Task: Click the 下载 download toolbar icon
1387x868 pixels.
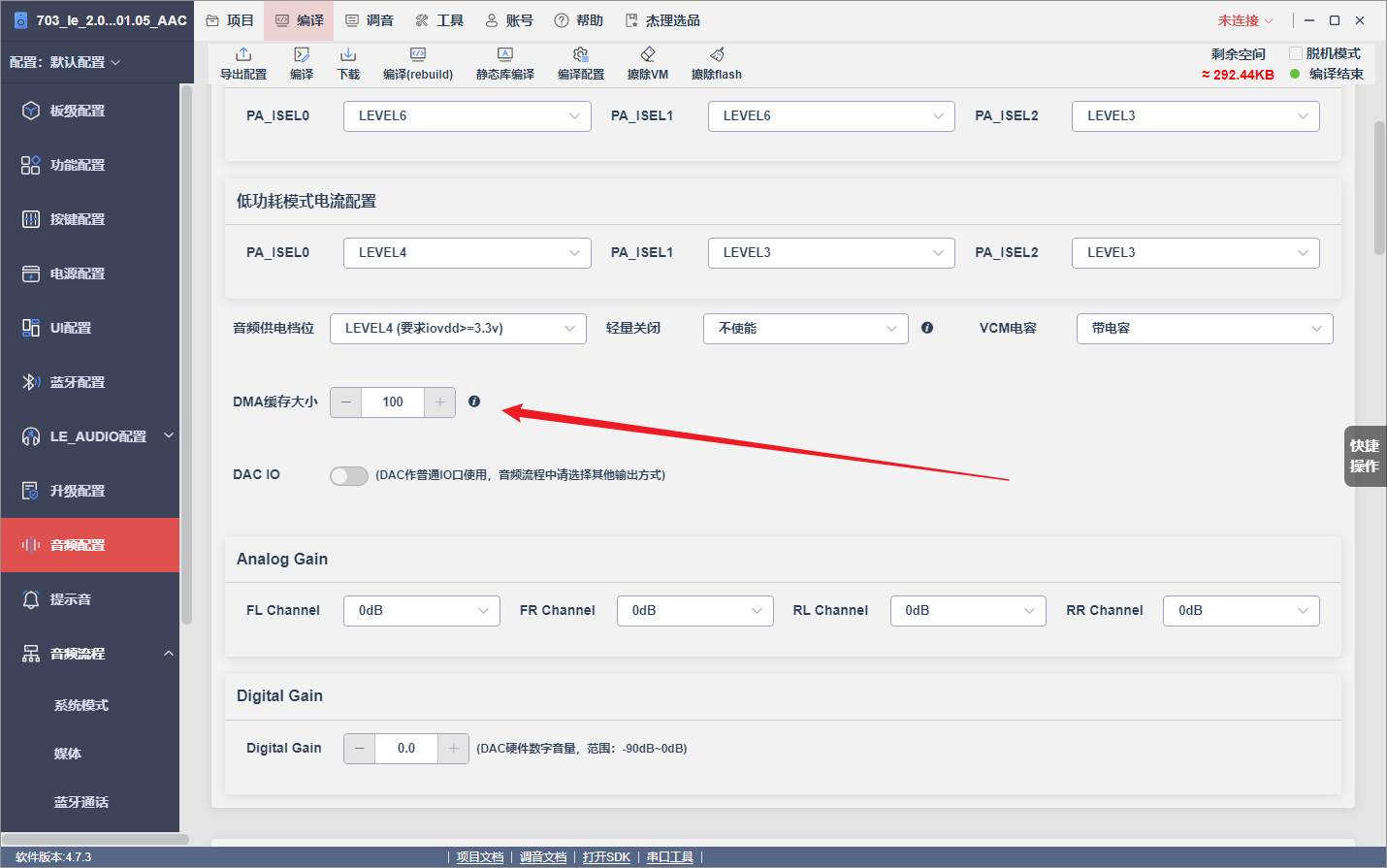Action: [348, 54]
